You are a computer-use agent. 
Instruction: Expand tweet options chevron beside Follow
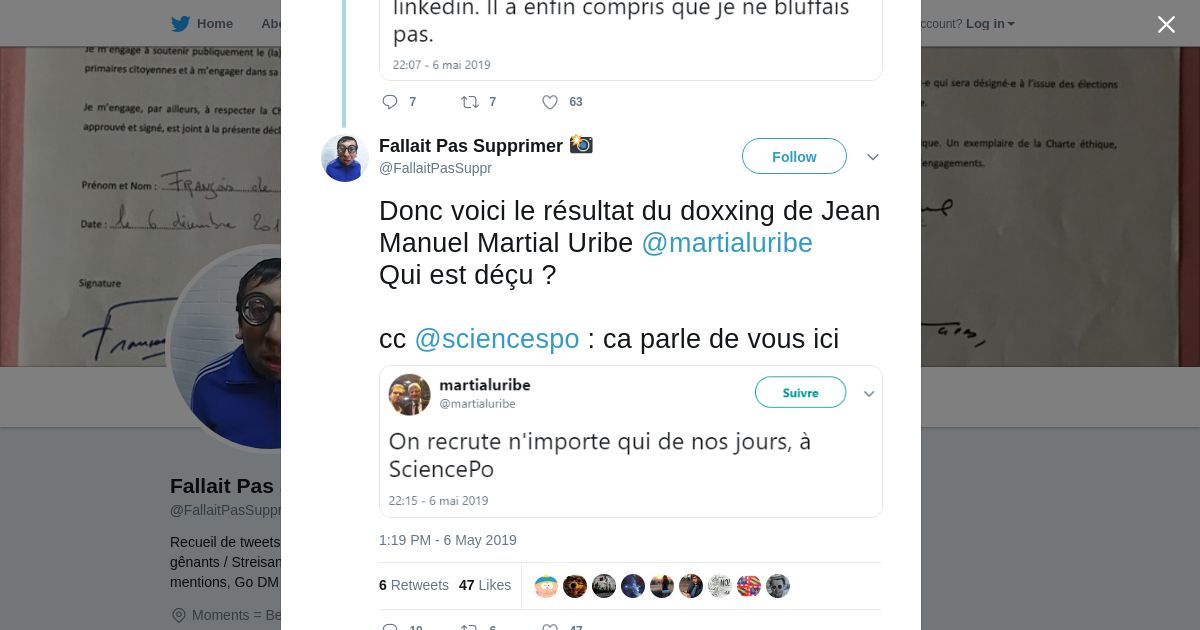872,157
